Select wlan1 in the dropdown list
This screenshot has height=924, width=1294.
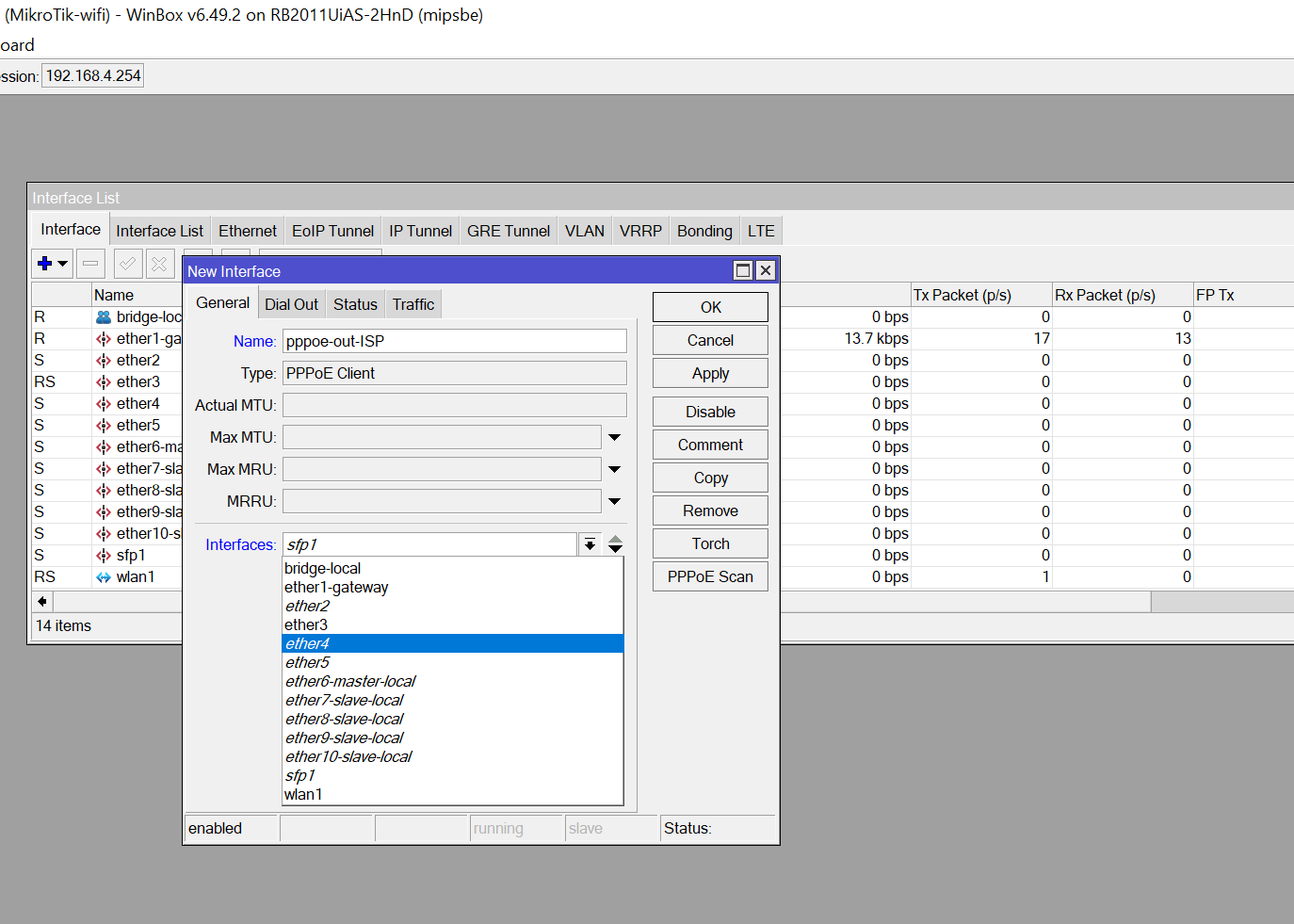point(453,794)
